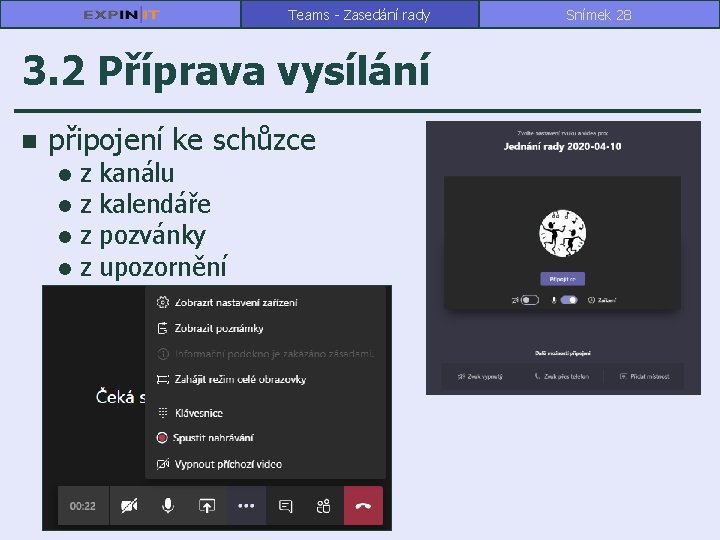Click bullet text z kanálu
The width and height of the screenshot is (720, 540).
click(x=127, y=174)
